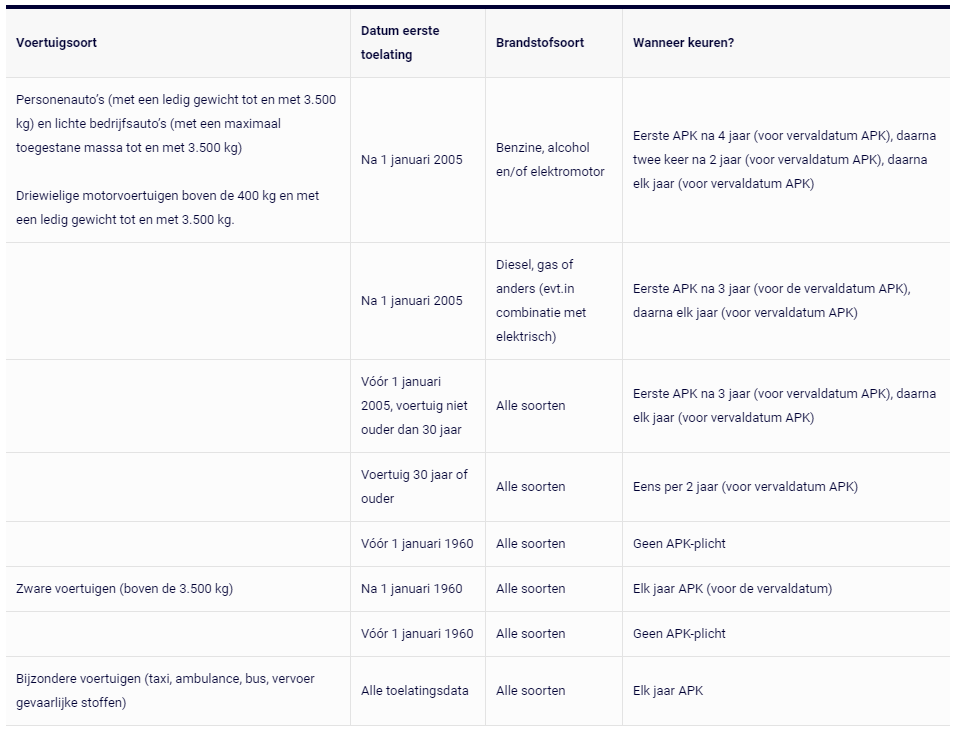The height and width of the screenshot is (730, 962).
Task: Click the Voertuigsoort column header
Action: pos(56,43)
